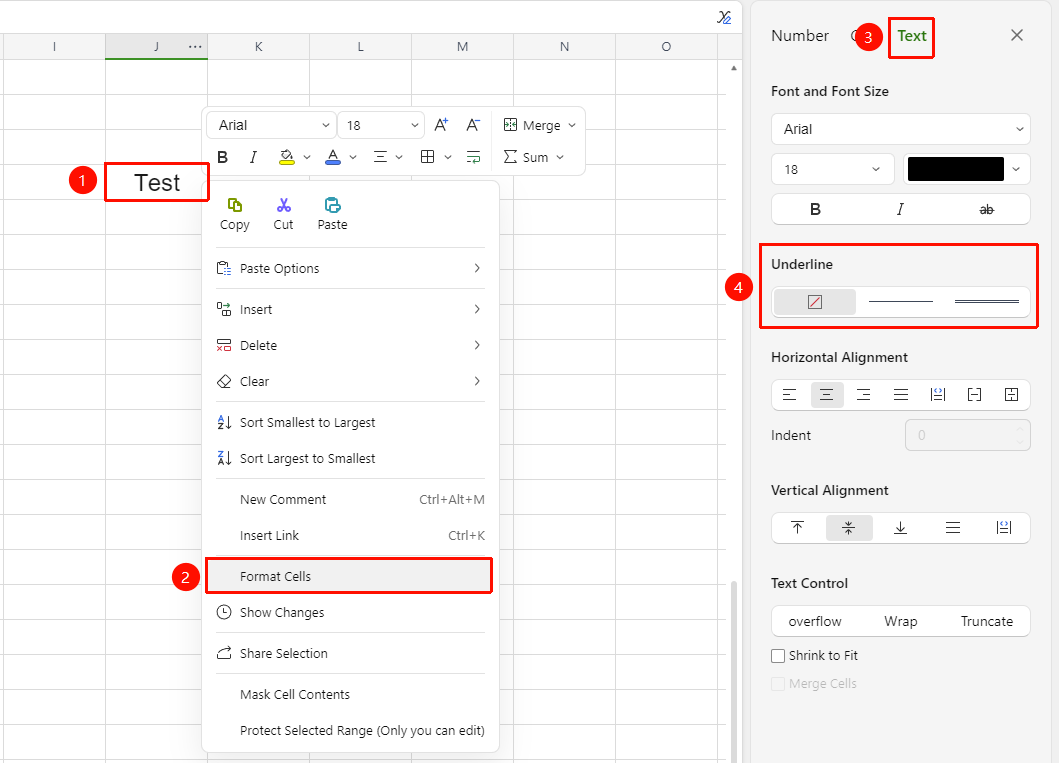The height and width of the screenshot is (763, 1059).
Task: Click the horizontal align icon in floating toolbar
Action: 381,157
